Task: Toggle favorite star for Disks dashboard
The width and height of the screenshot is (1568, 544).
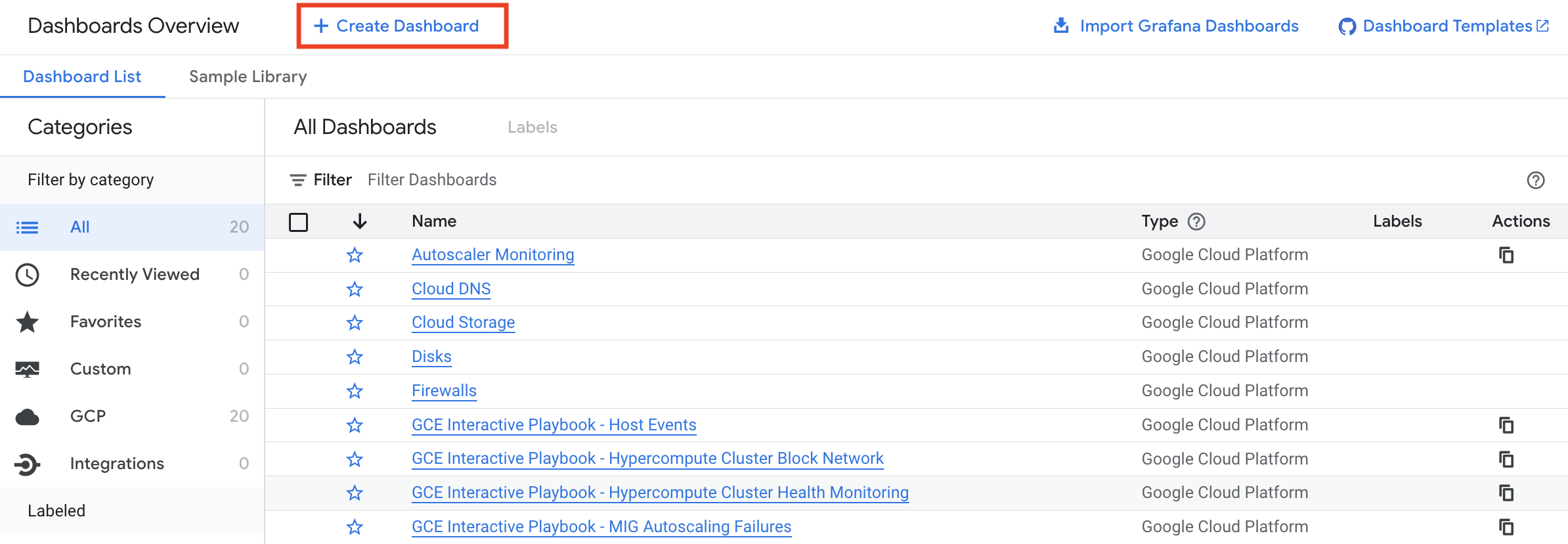Action: point(355,357)
